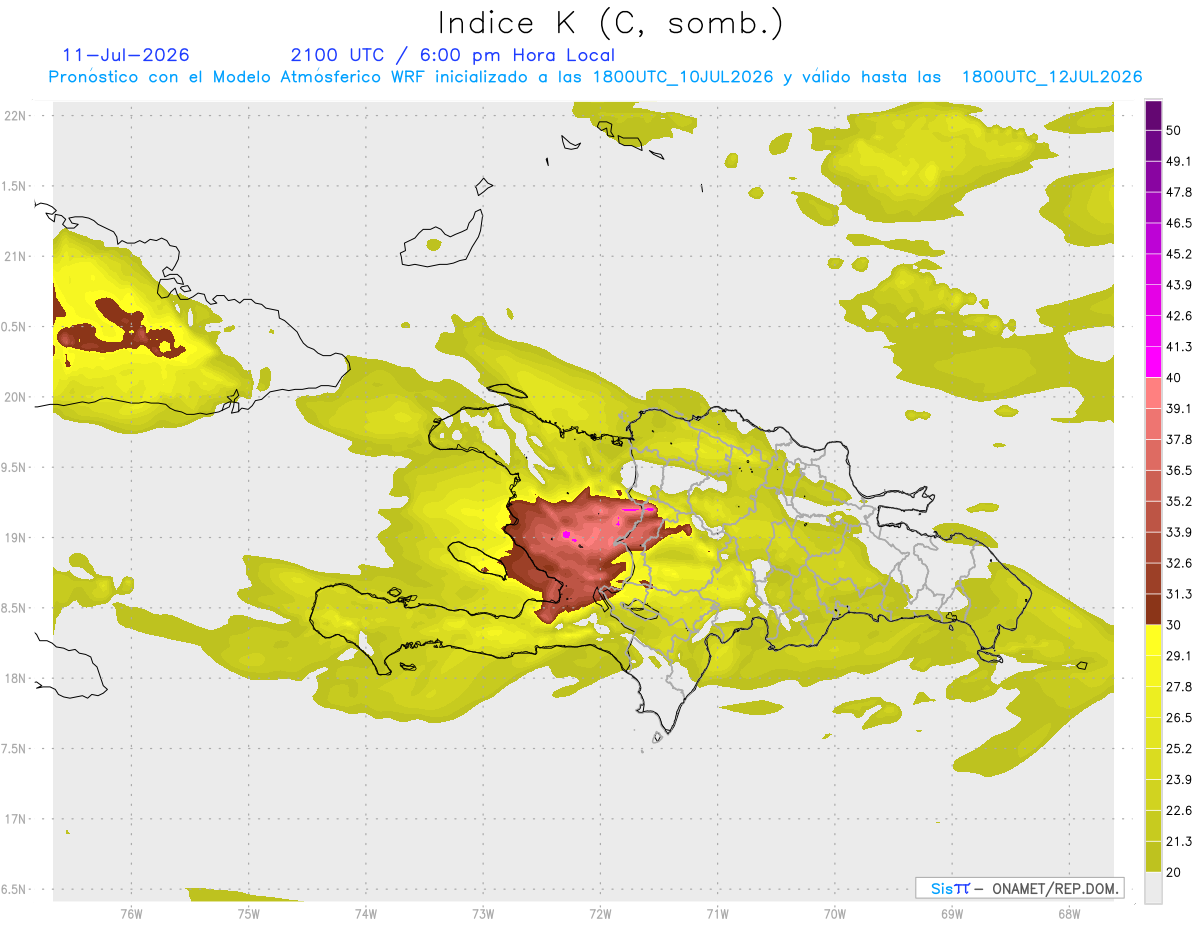This screenshot has width=1200, height=927.
Task: Click the colorbar value 35.2
Action: [1178, 501]
